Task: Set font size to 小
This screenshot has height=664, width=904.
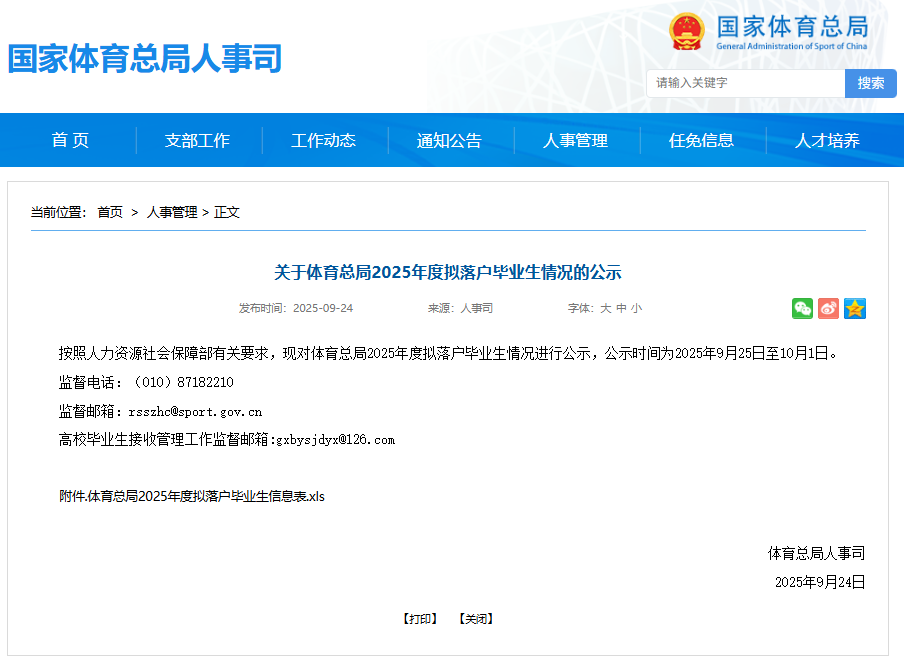Action: pos(636,309)
